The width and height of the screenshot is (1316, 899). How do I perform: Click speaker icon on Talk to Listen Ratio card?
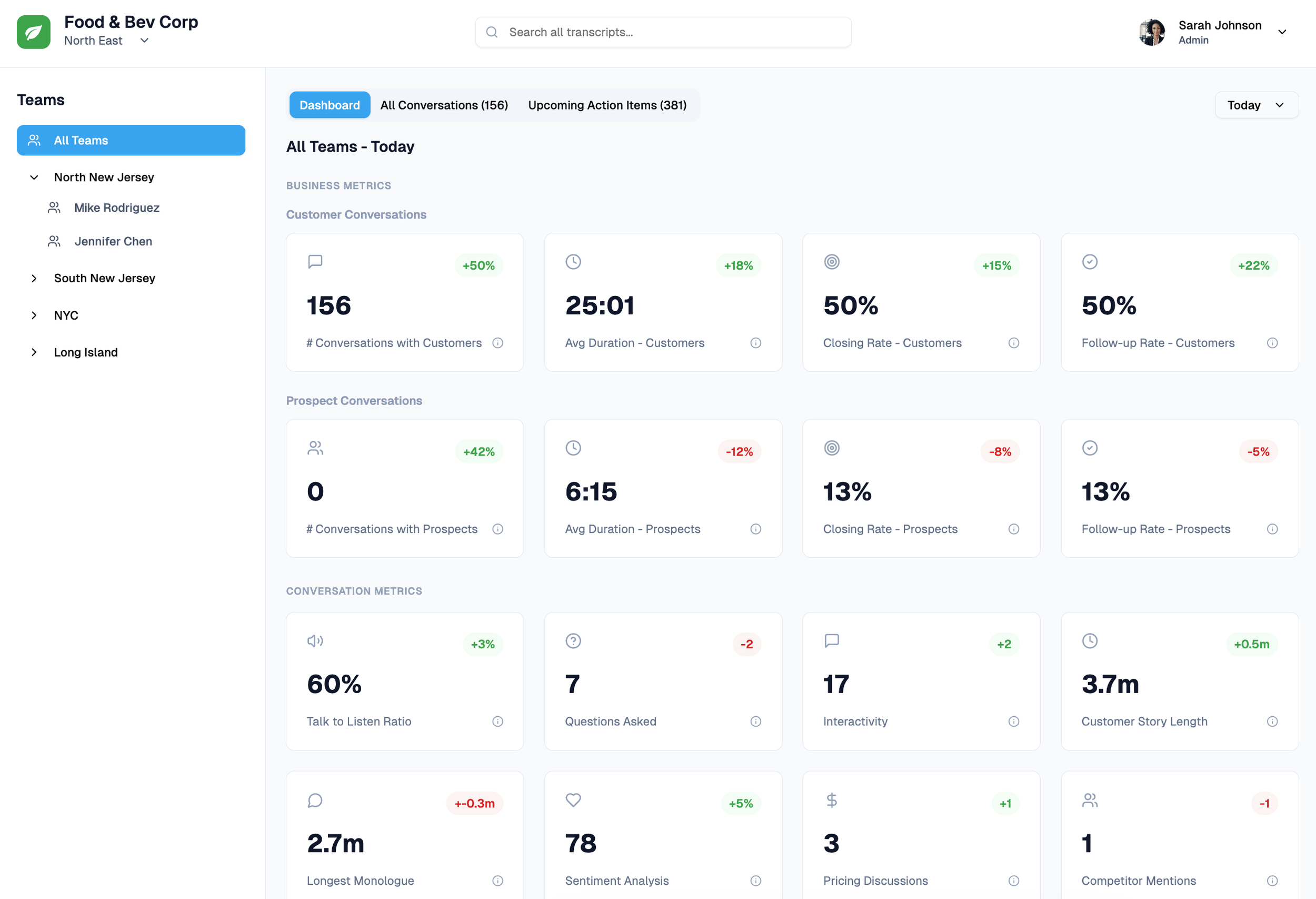coord(315,641)
